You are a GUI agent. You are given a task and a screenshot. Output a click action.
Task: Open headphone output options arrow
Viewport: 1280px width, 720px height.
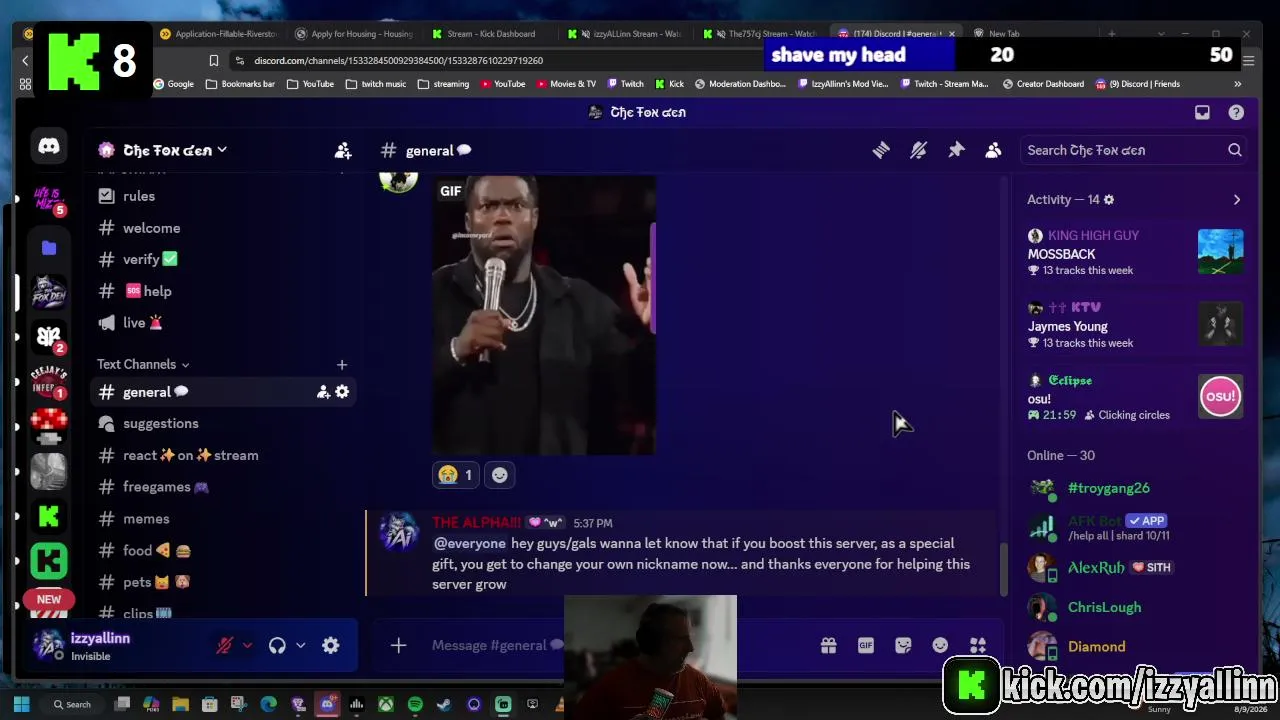tap(300, 646)
